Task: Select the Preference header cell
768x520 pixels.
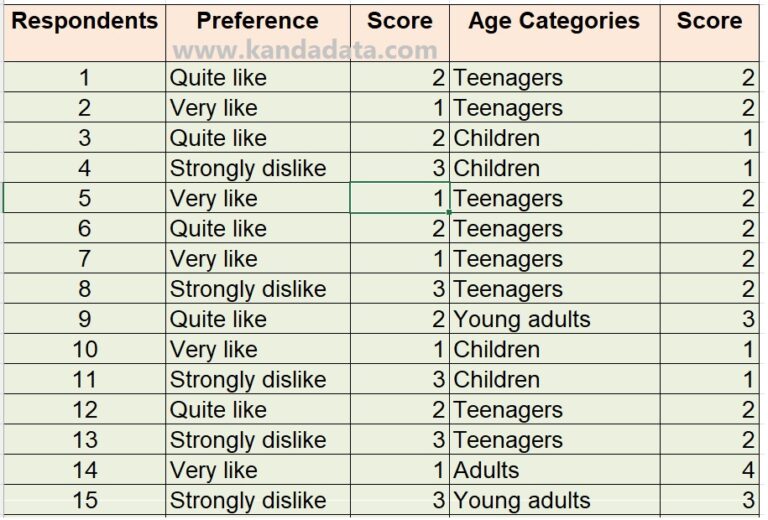Action: pos(257,21)
